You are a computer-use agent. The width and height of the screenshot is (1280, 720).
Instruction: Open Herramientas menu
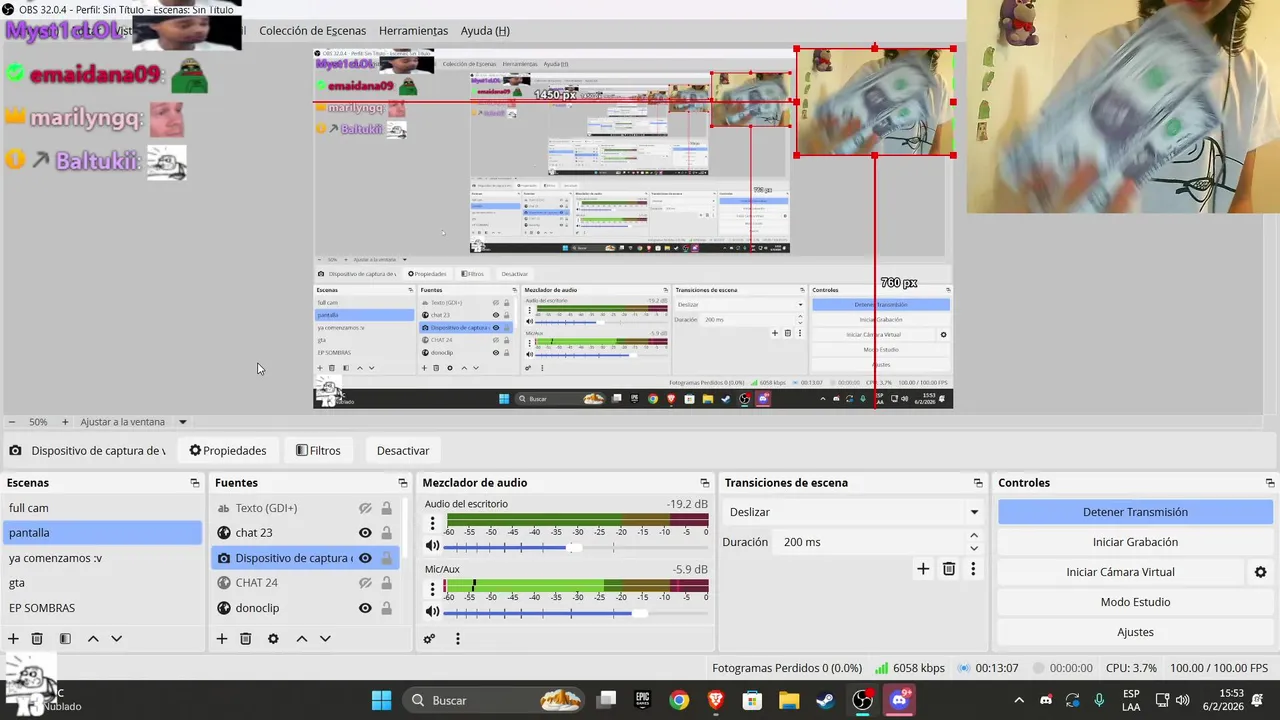click(413, 31)
